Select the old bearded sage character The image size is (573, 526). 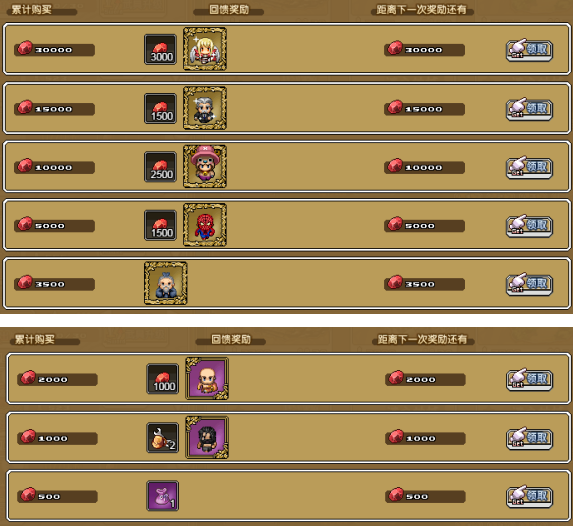166,283
